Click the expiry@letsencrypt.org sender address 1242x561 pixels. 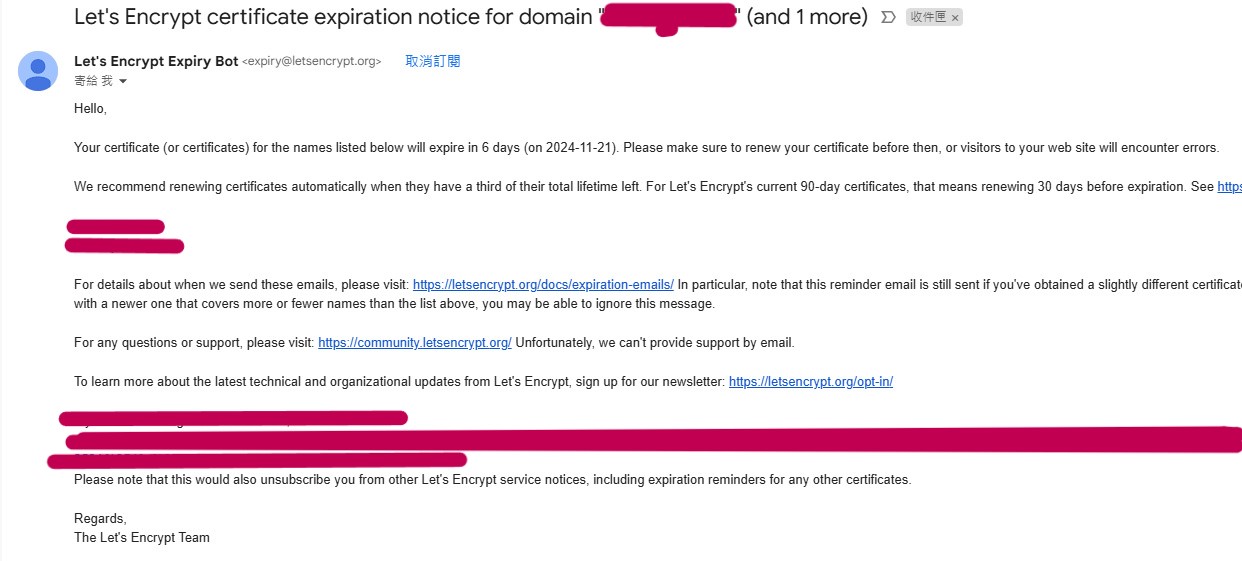click(312, 61)
